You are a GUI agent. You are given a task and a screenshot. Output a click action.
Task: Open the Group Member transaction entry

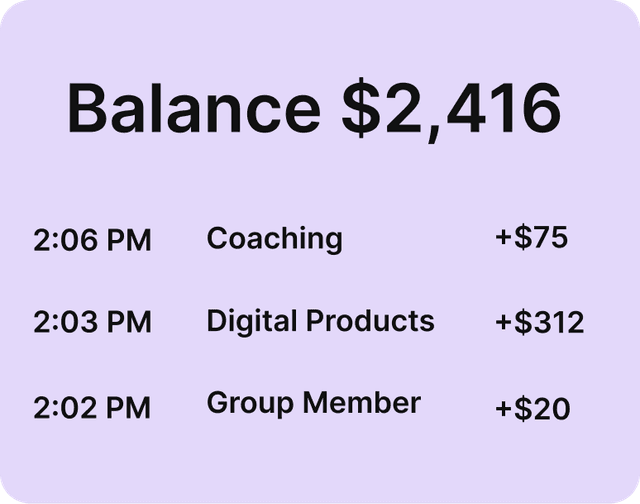pyautogui.click(x=313, y=403)
